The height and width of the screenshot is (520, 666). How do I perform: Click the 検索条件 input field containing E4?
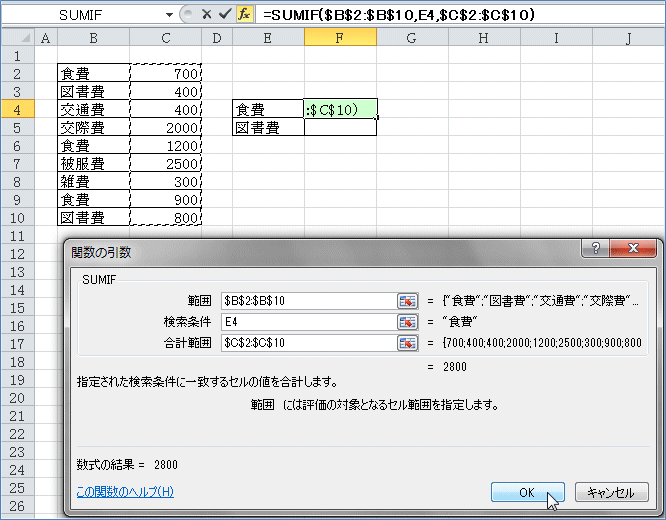pos(309,322)
